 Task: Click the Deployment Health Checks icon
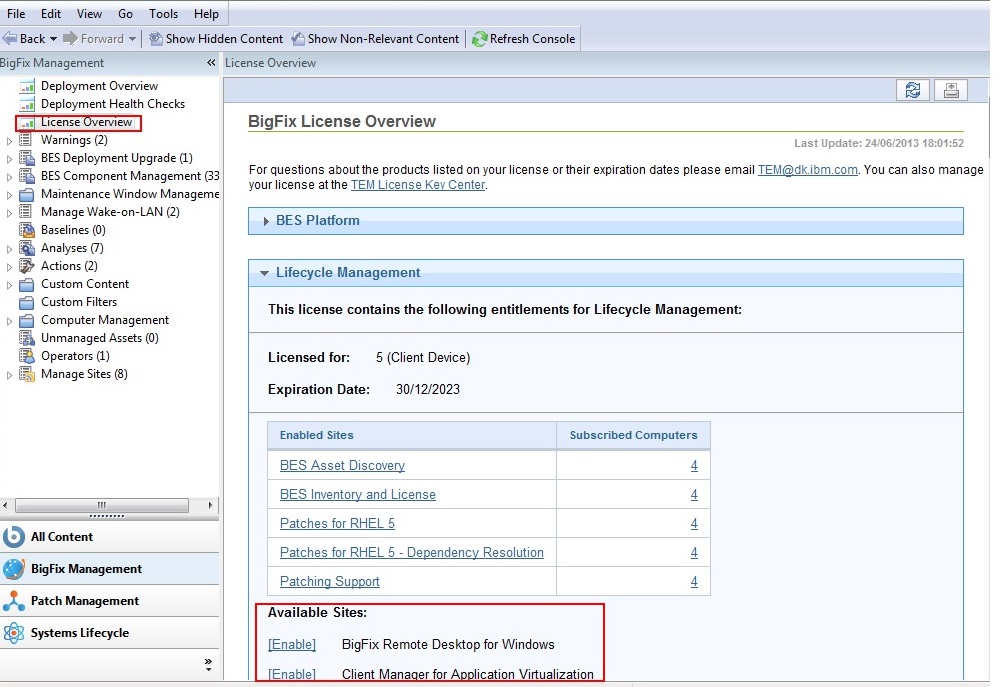coord(27,104)
